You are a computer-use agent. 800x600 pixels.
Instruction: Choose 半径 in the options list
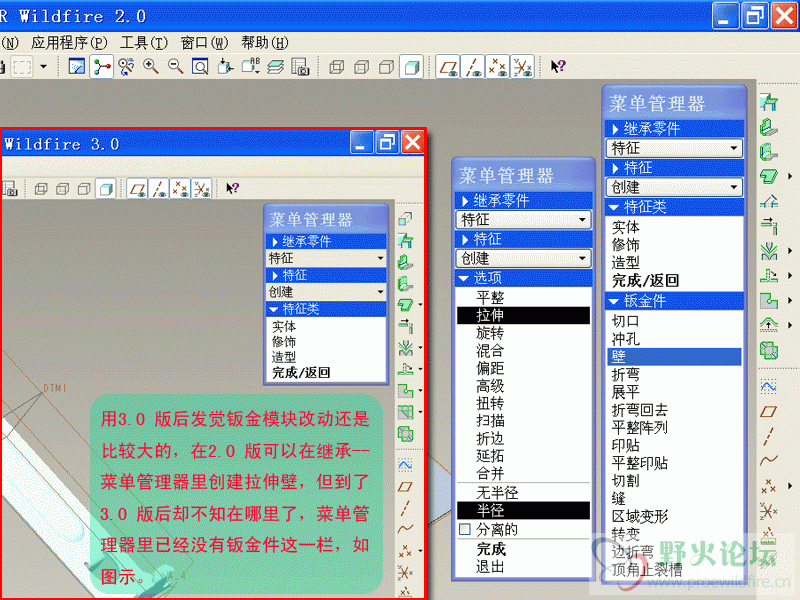click(523, 510)
